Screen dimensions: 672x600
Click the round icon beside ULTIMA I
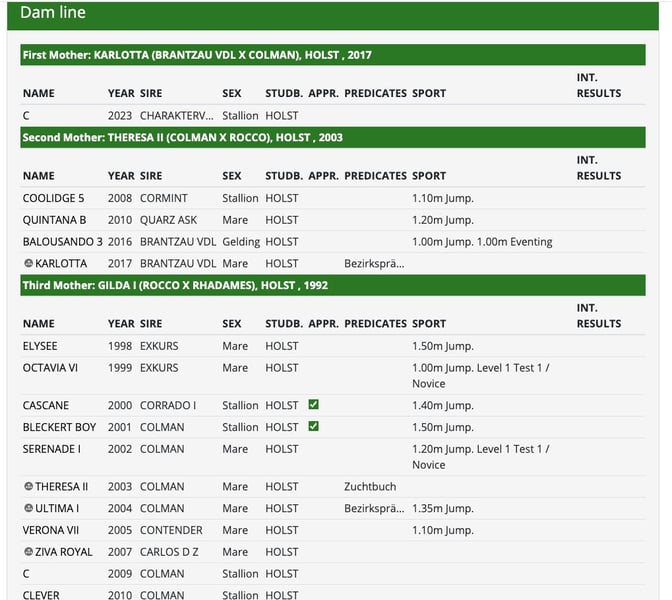28,509
